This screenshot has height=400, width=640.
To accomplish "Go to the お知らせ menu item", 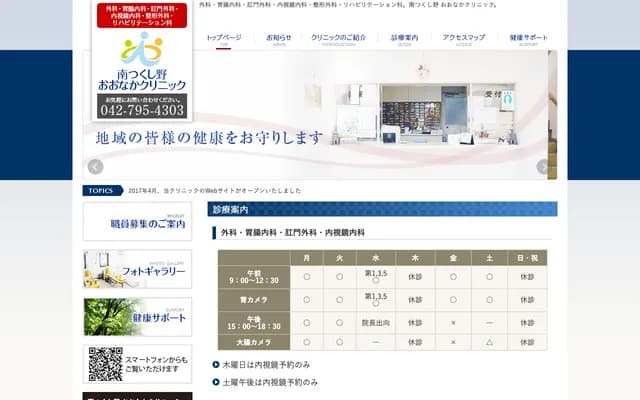I will tap(279, 40).
